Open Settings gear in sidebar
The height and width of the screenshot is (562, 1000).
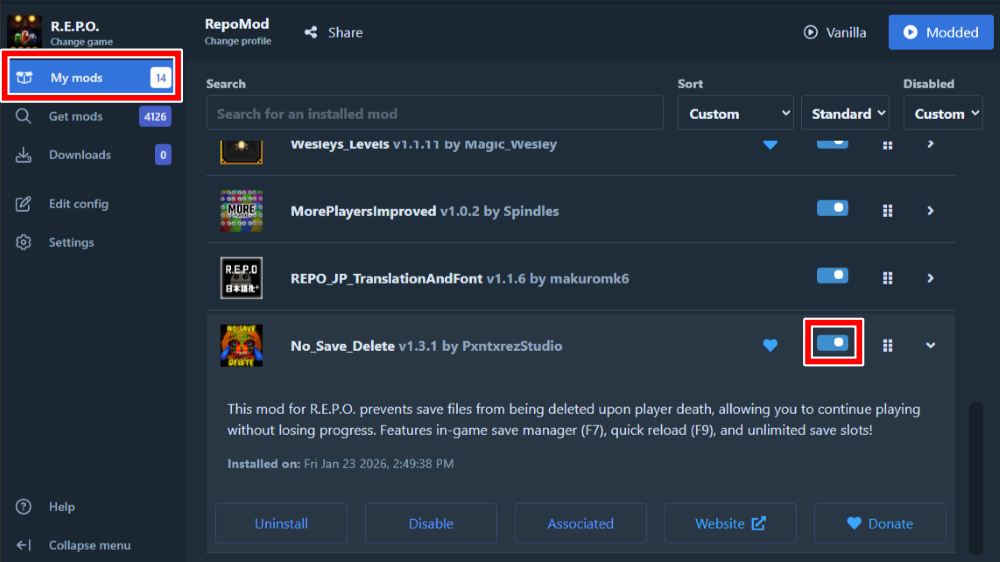[x=25, y=243]
